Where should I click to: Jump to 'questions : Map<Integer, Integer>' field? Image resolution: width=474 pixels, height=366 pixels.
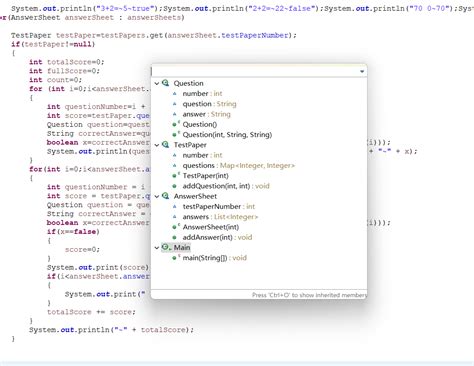239,166
